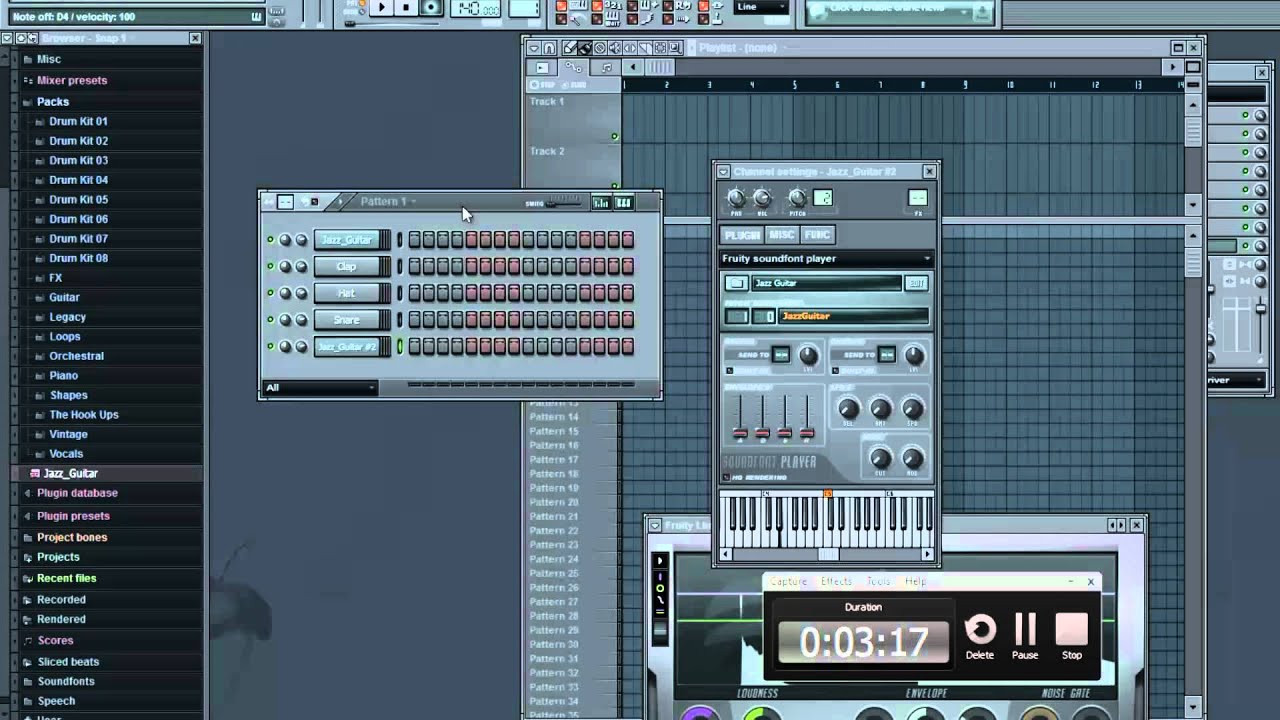Open the Channel settings window menu arrow
The width and height of the screenshot is (1280, 720).
(x=724, y=172)
